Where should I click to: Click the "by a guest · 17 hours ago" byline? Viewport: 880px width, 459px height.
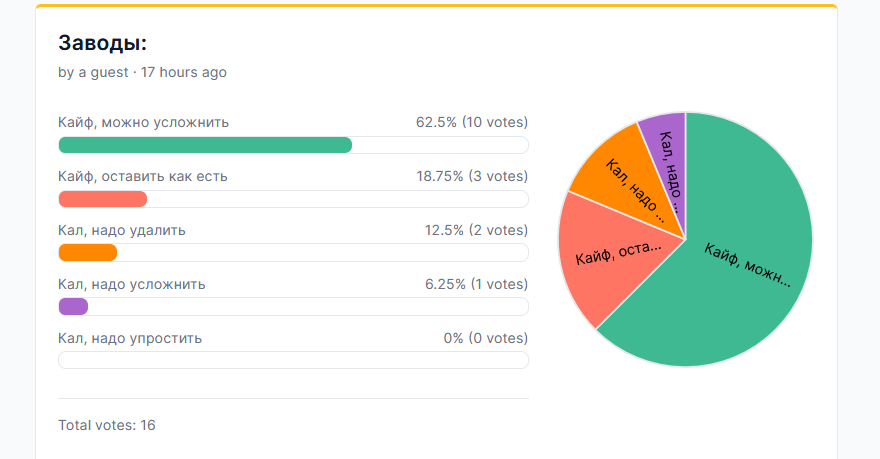point(142,72)
